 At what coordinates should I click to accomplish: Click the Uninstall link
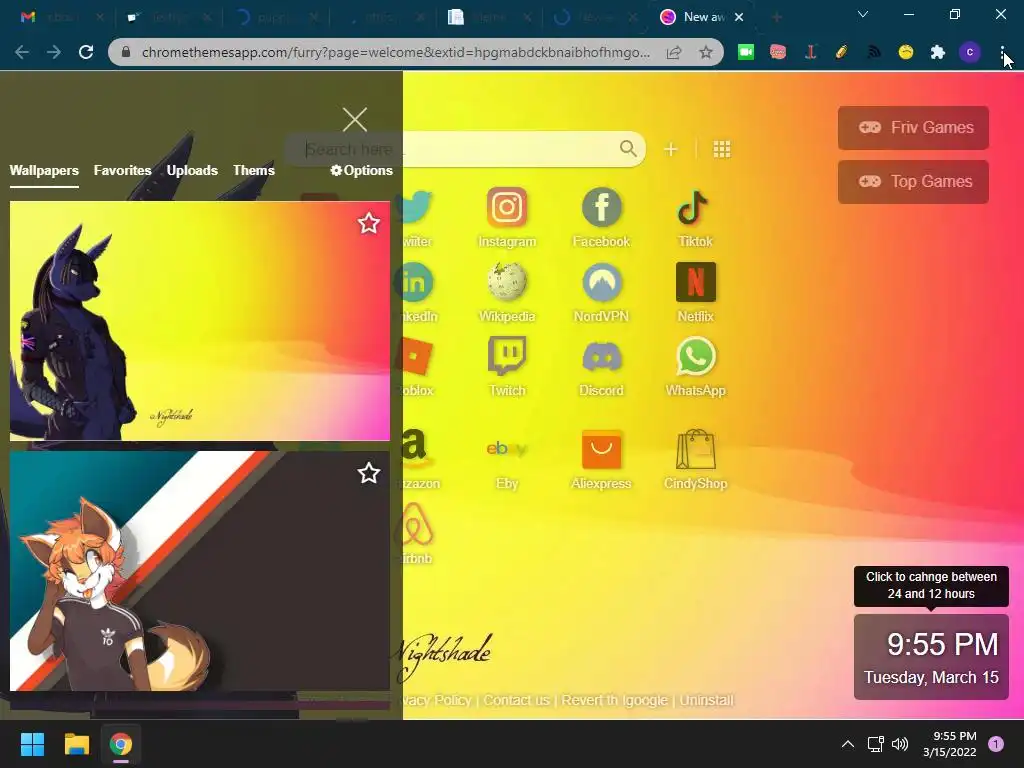pyautogui.click(x=707, y=700)
